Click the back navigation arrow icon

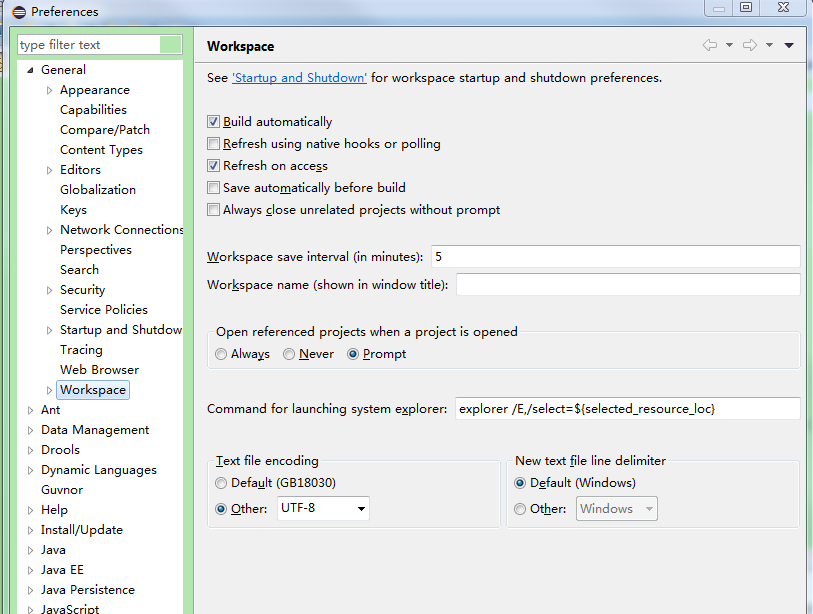click(710, 45)
